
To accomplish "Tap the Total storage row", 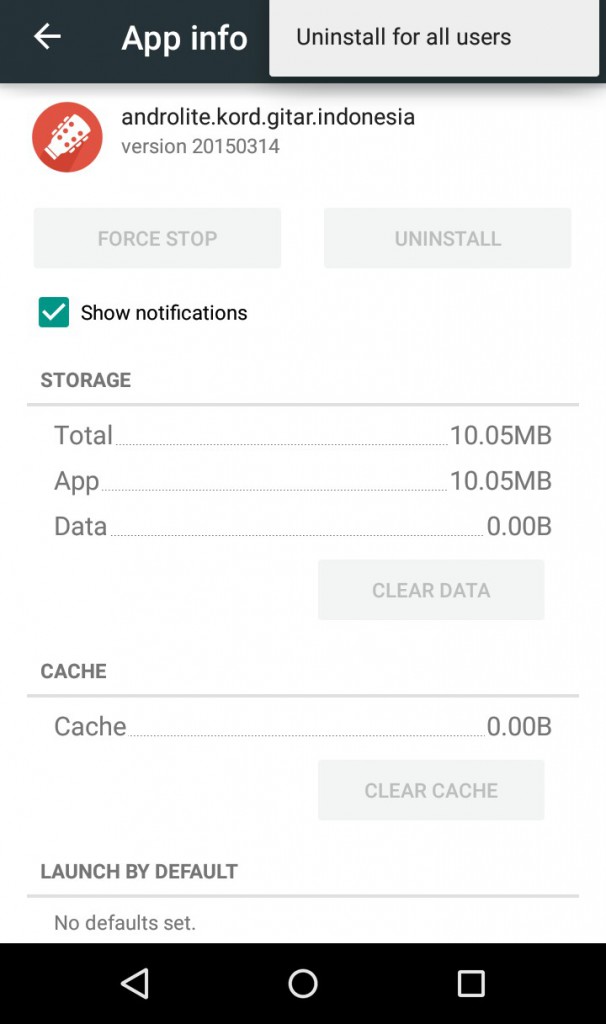I will pos(302,435).
